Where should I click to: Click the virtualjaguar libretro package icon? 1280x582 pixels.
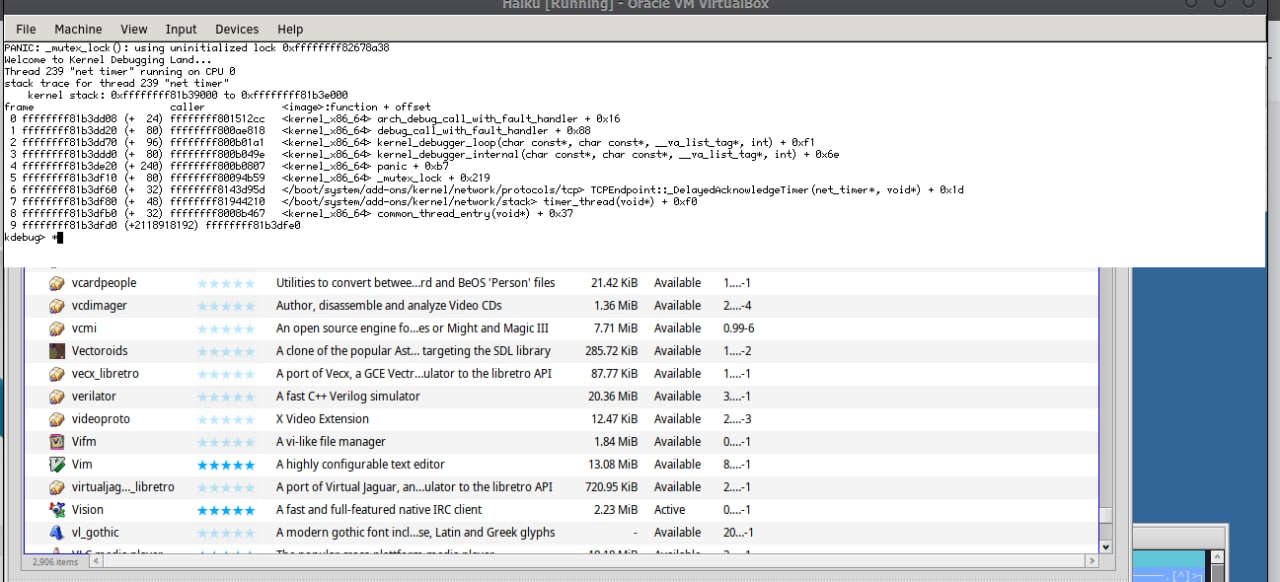click(57, 487)
